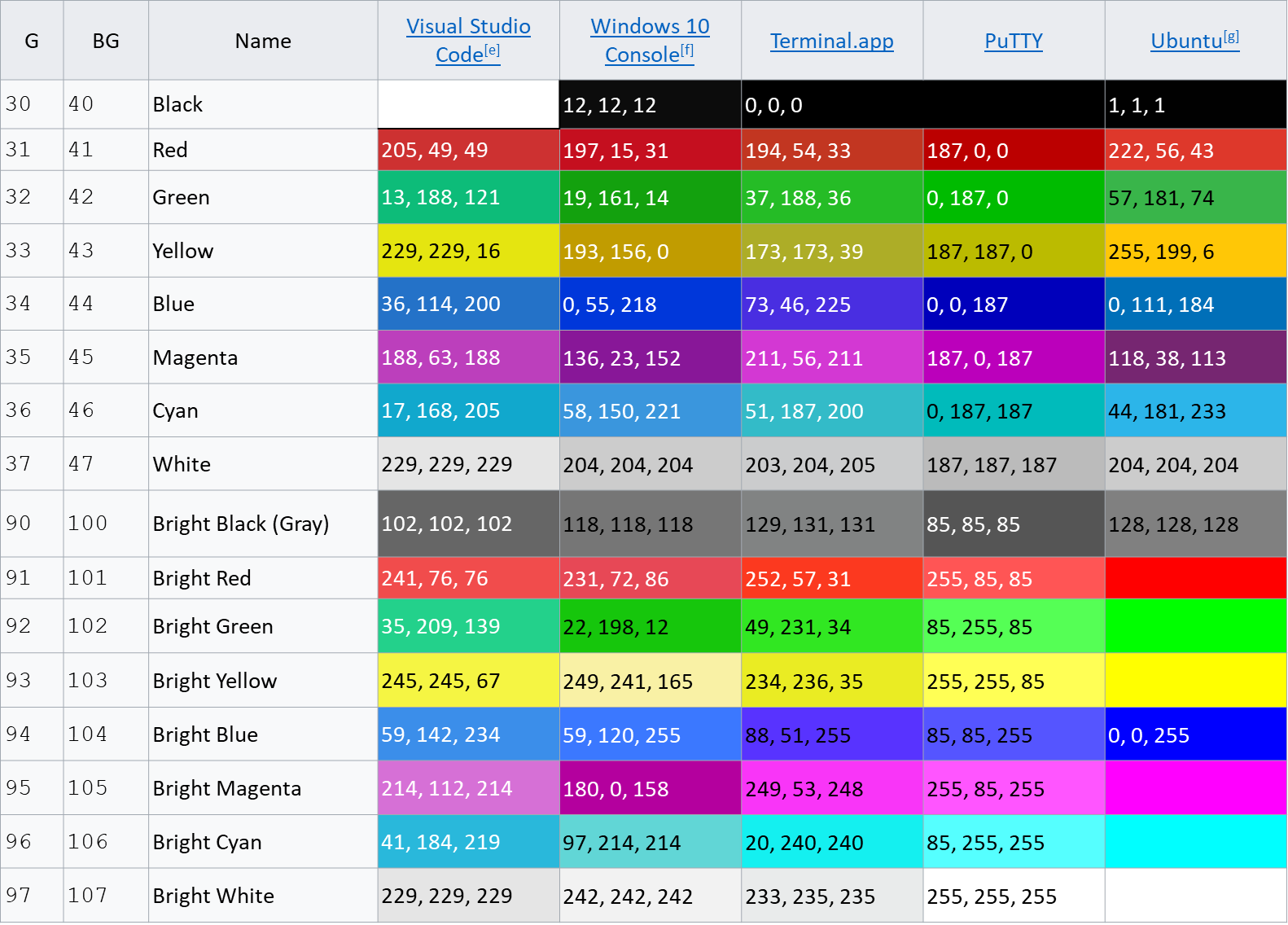Select the Windows 10 Blue swatch 0, 55, 218
The height and width of the screenshot is (925, 1288).
click(651, 304)
